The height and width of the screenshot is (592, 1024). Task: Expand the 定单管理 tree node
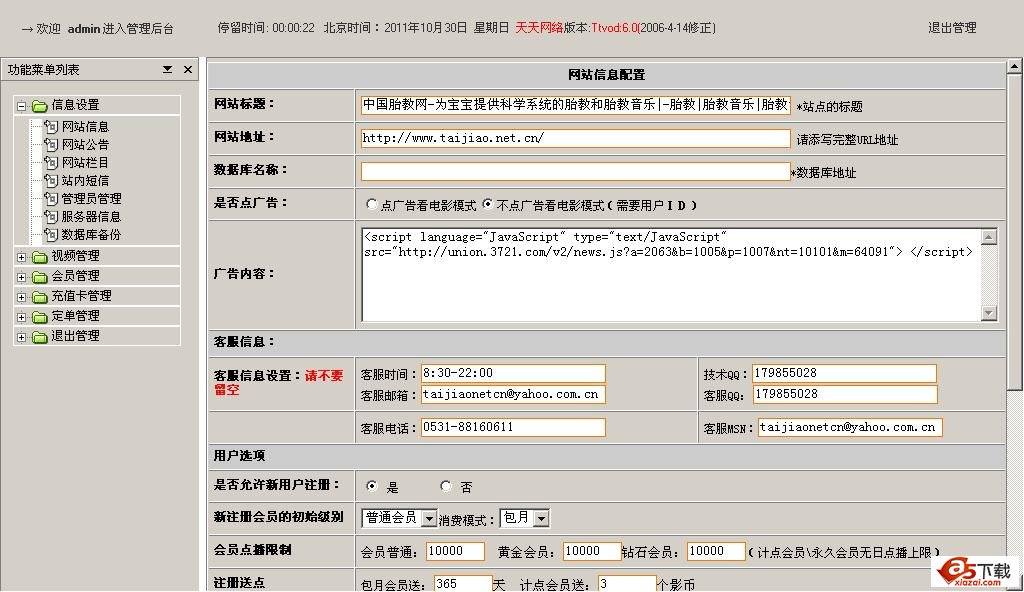coord(22,318)
